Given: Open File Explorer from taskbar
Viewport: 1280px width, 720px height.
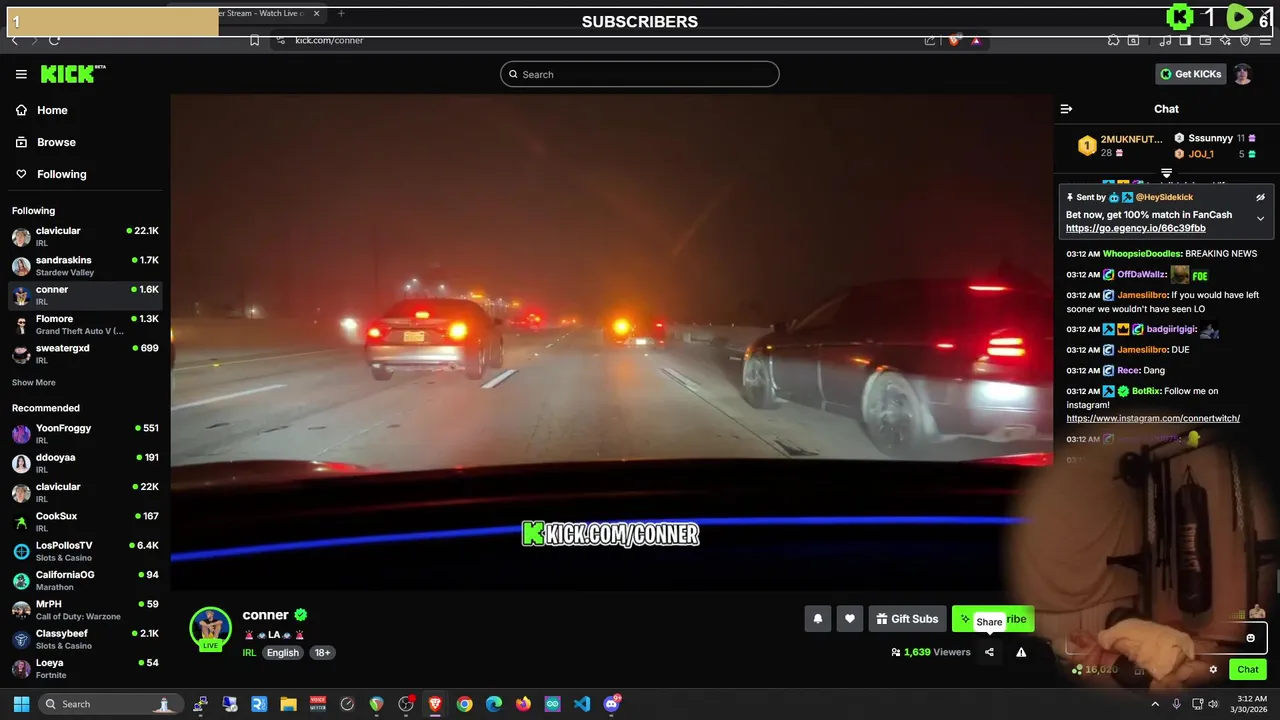Looking at the screenshot, I should (x=288, y=704).
